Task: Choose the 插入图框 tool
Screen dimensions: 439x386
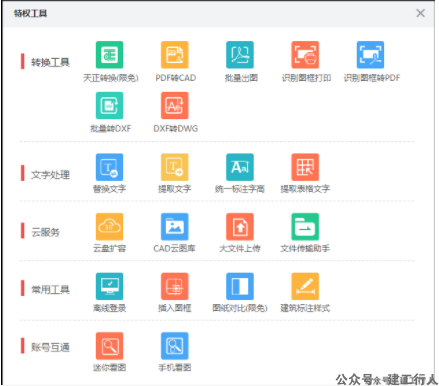Action: point(175,286)
